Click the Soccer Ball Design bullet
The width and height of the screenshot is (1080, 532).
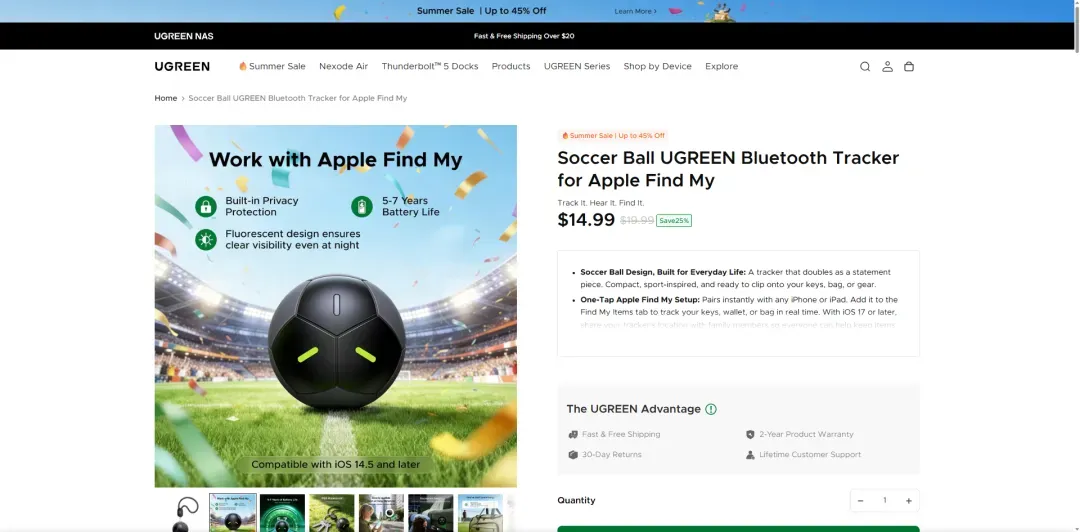[736, 278]
